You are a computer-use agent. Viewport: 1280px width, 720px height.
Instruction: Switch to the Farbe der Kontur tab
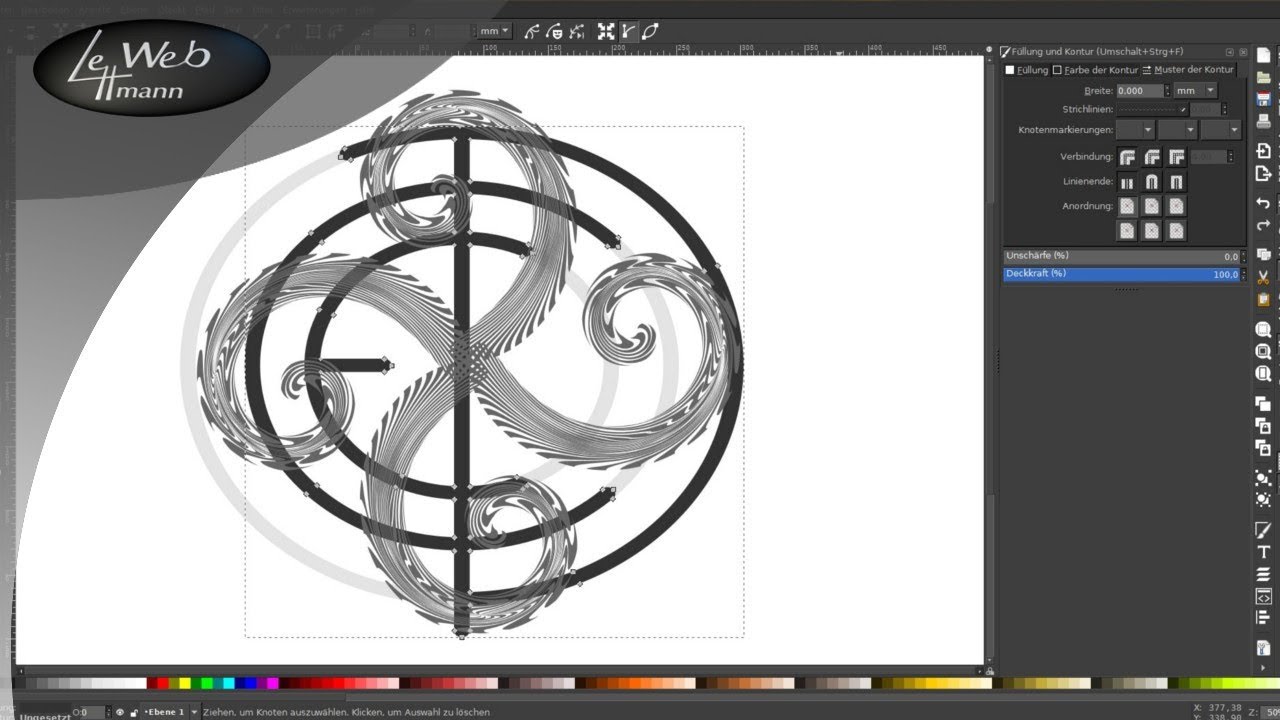click(x=1096, y=70)
